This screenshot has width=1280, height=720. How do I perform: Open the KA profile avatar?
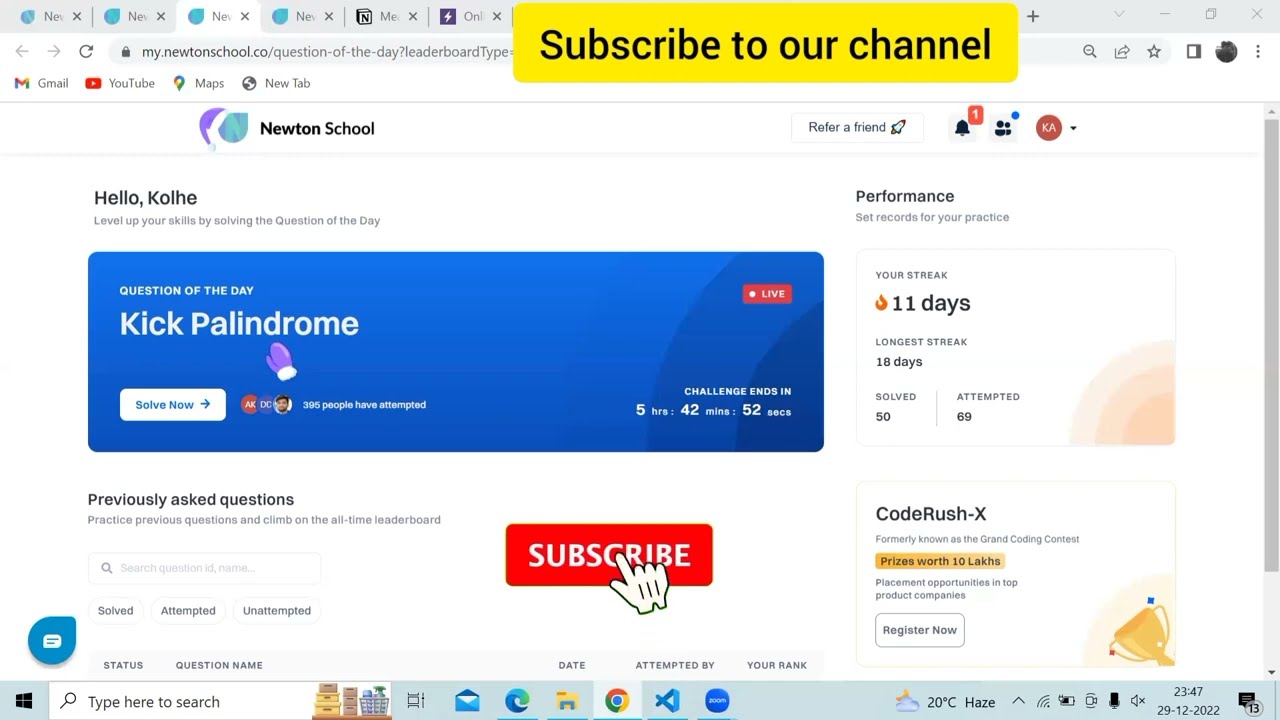click(x=1048, y=127)
